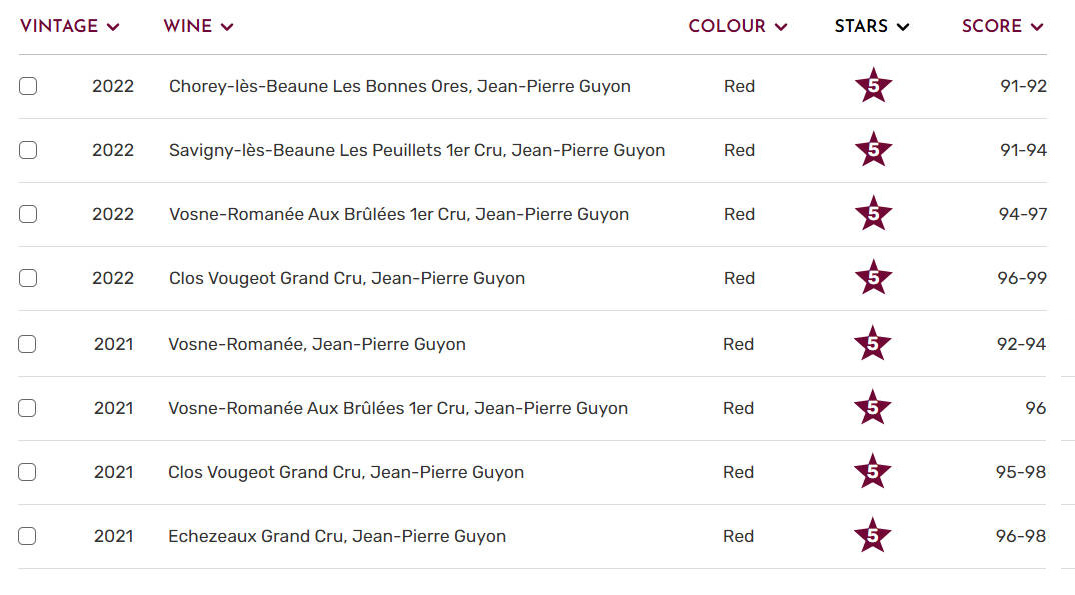Image resolution: width=1075 pixels, height=595 pixels.
Task: Select the checkbox for 2021 Vosne-Romanée village wine
Action: click(x=27, y=344)
